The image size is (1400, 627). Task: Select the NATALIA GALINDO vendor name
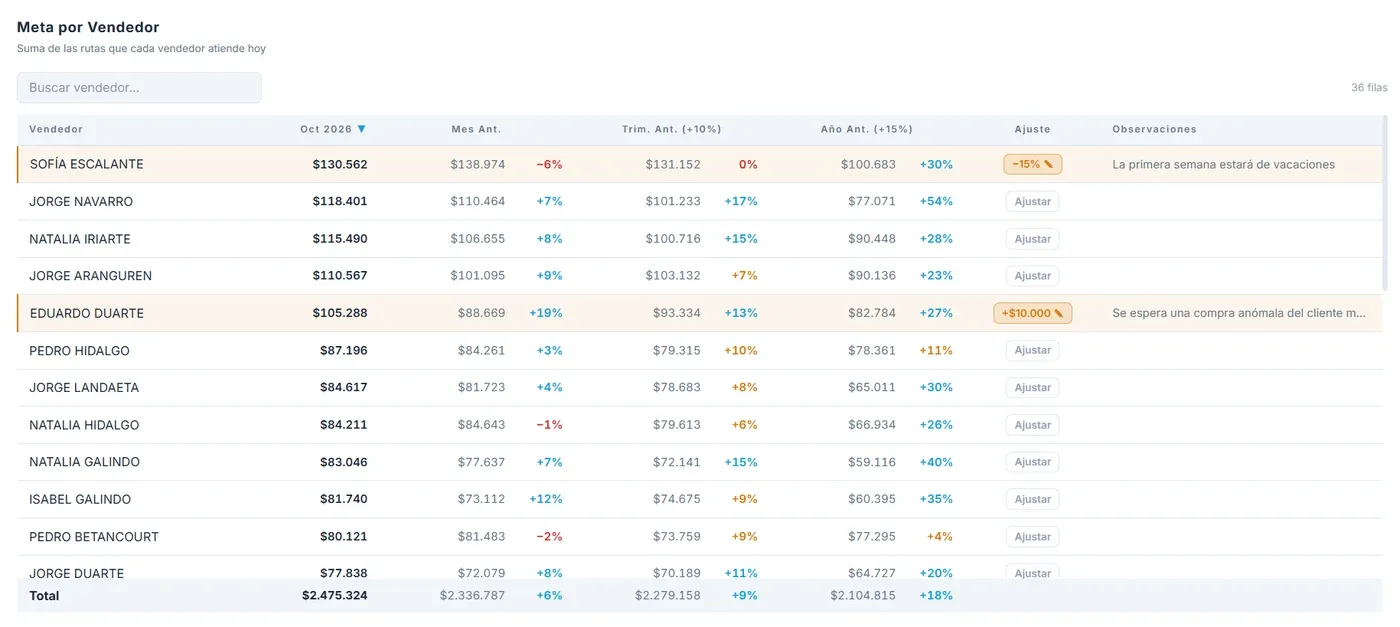click(x=84, y=462)
